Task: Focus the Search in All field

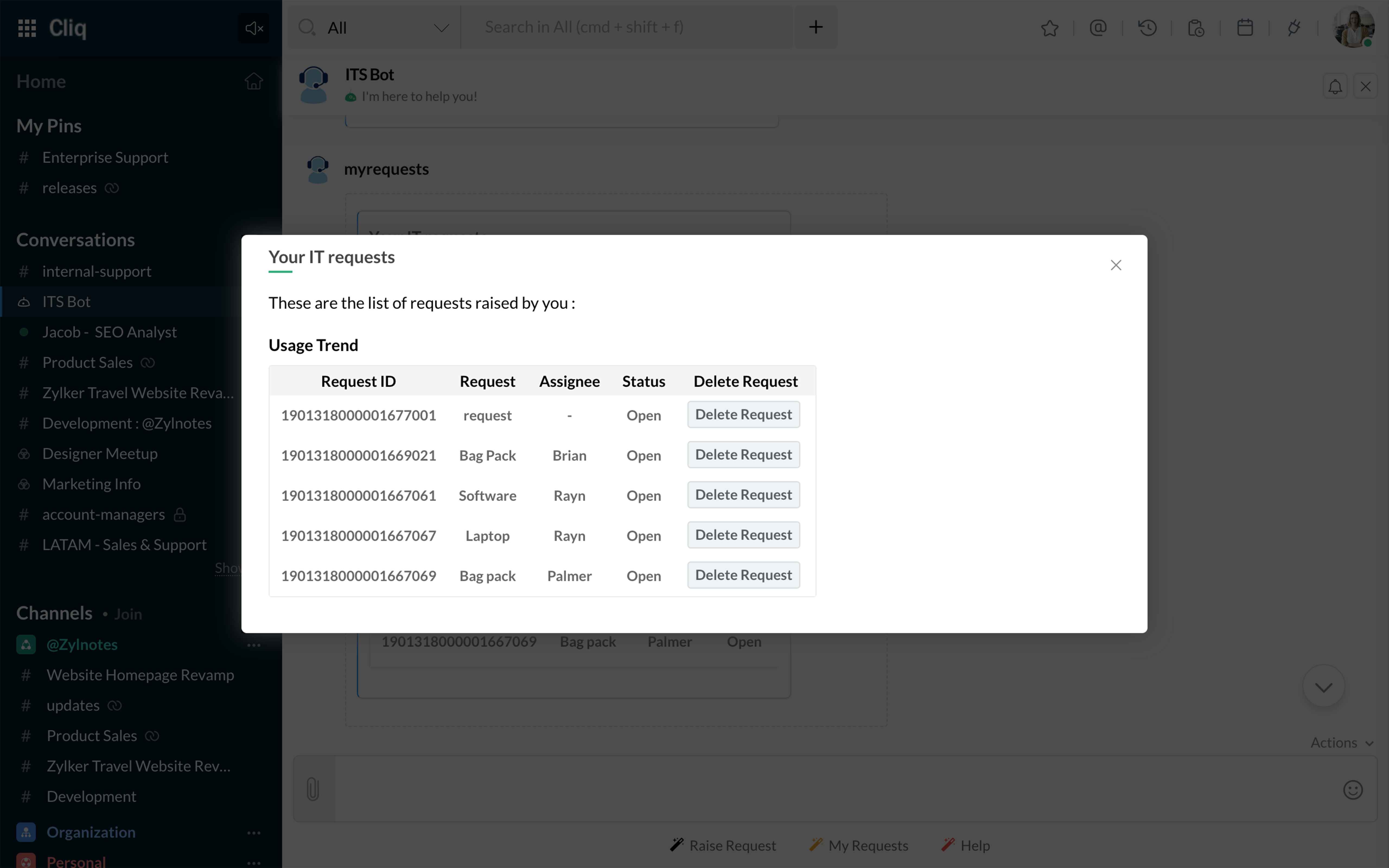Action: (x=627, y=27)
